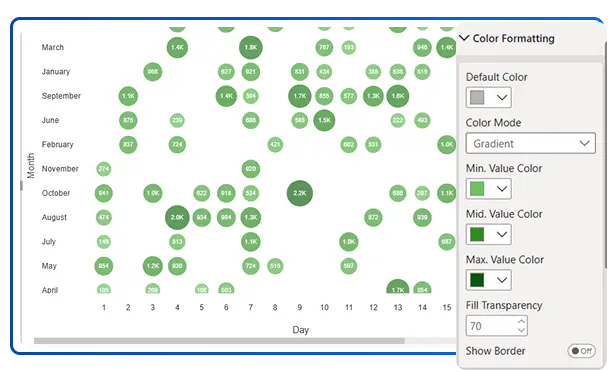Decrease Fill Transparency with the down arrow
Viewport: 614px width, 372px height.
pos(521,330)
